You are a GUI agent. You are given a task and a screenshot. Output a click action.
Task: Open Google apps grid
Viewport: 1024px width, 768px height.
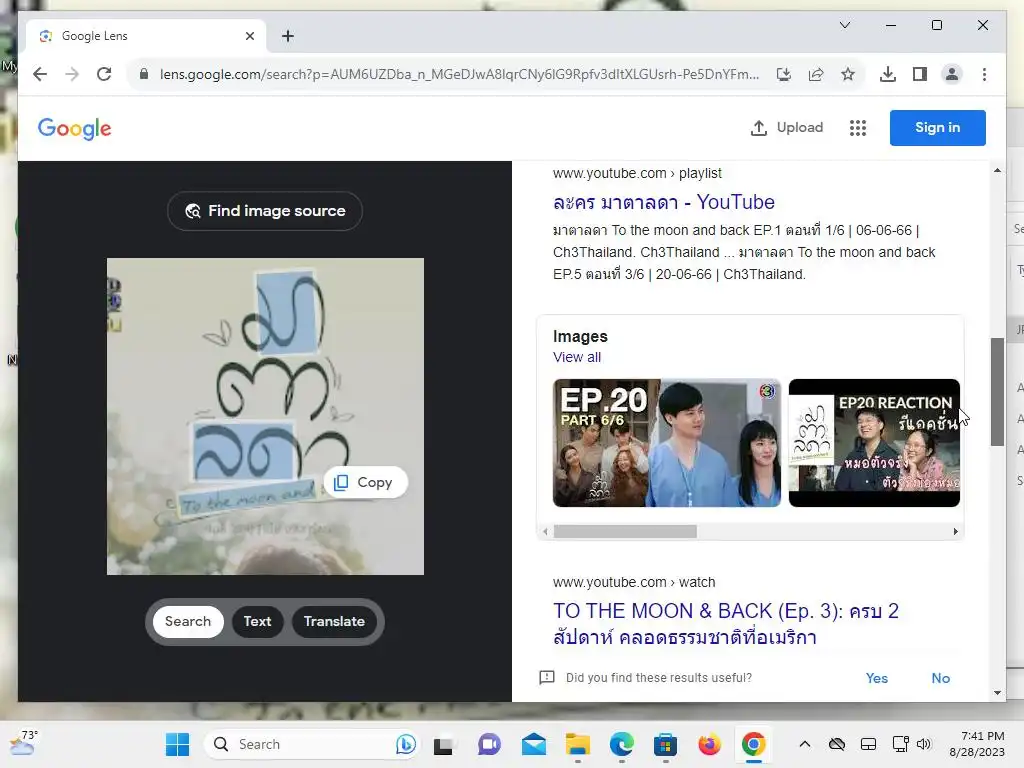pos(857,127)
